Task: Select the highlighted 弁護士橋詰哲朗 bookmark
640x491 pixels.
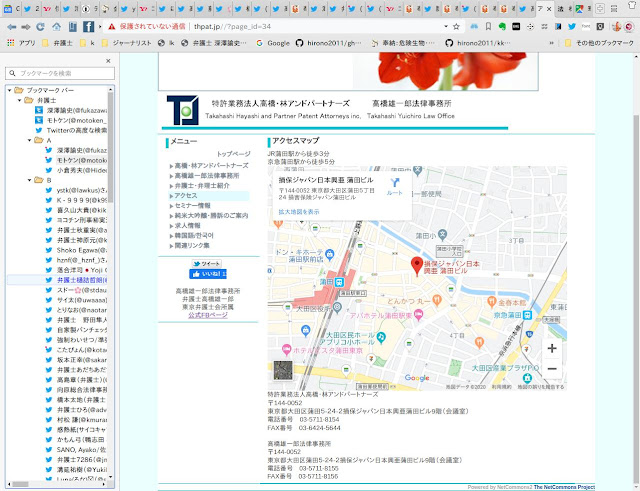Action: [76, 280]
